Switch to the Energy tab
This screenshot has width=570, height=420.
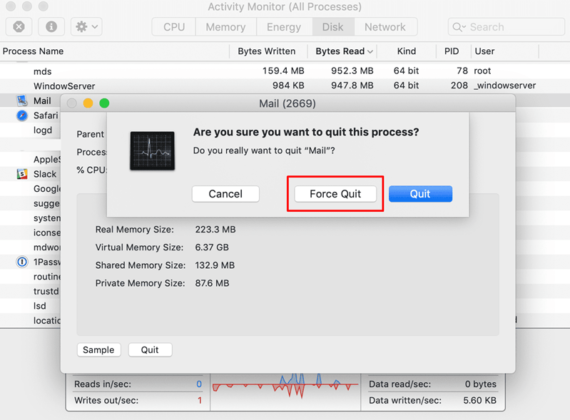(x=284, y=27)
